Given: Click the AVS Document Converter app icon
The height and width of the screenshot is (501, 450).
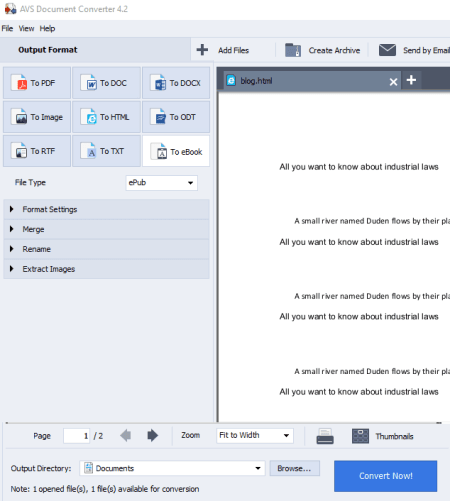Looking at the screenshot, I should click(x=10, y=9).
